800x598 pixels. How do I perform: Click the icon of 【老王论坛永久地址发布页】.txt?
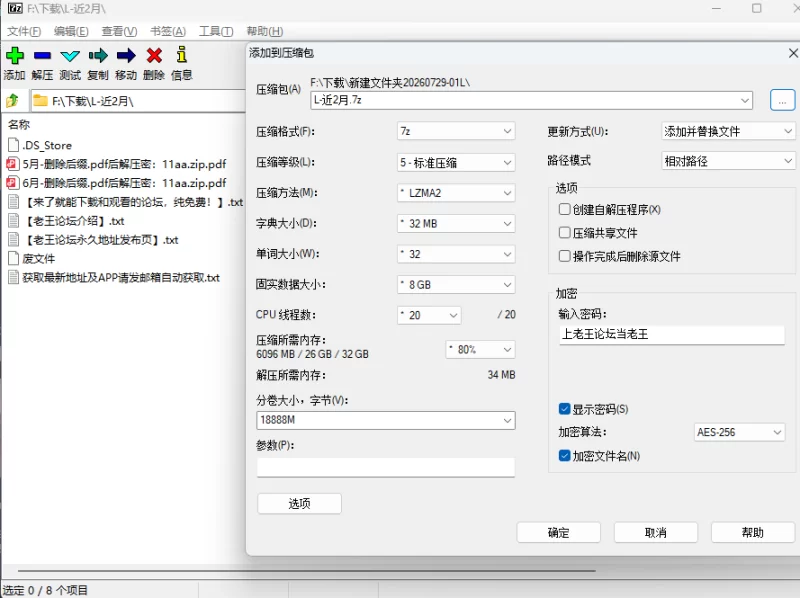[x=13, y=239]
